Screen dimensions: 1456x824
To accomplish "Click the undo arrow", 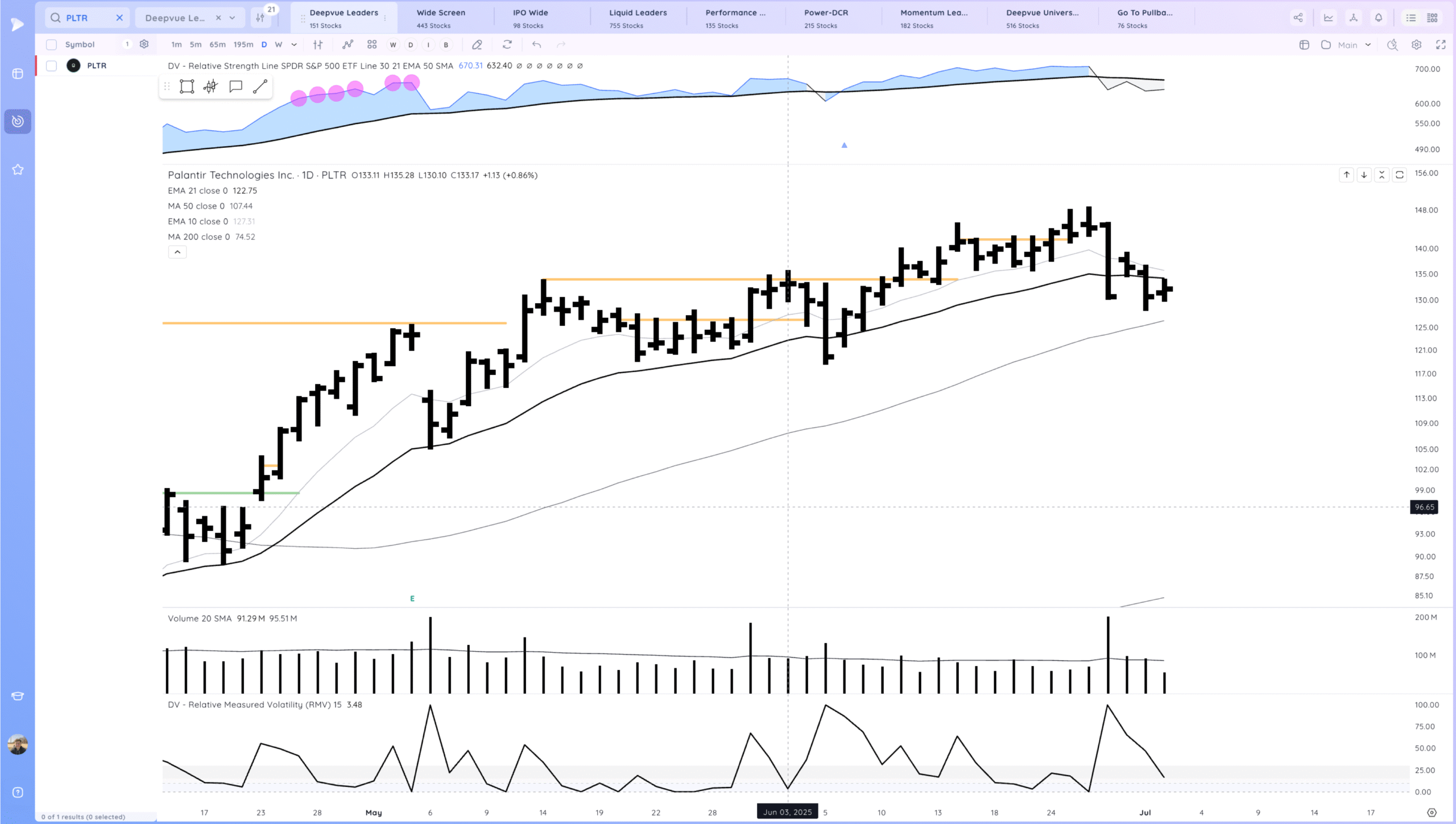I will [536, 44].
